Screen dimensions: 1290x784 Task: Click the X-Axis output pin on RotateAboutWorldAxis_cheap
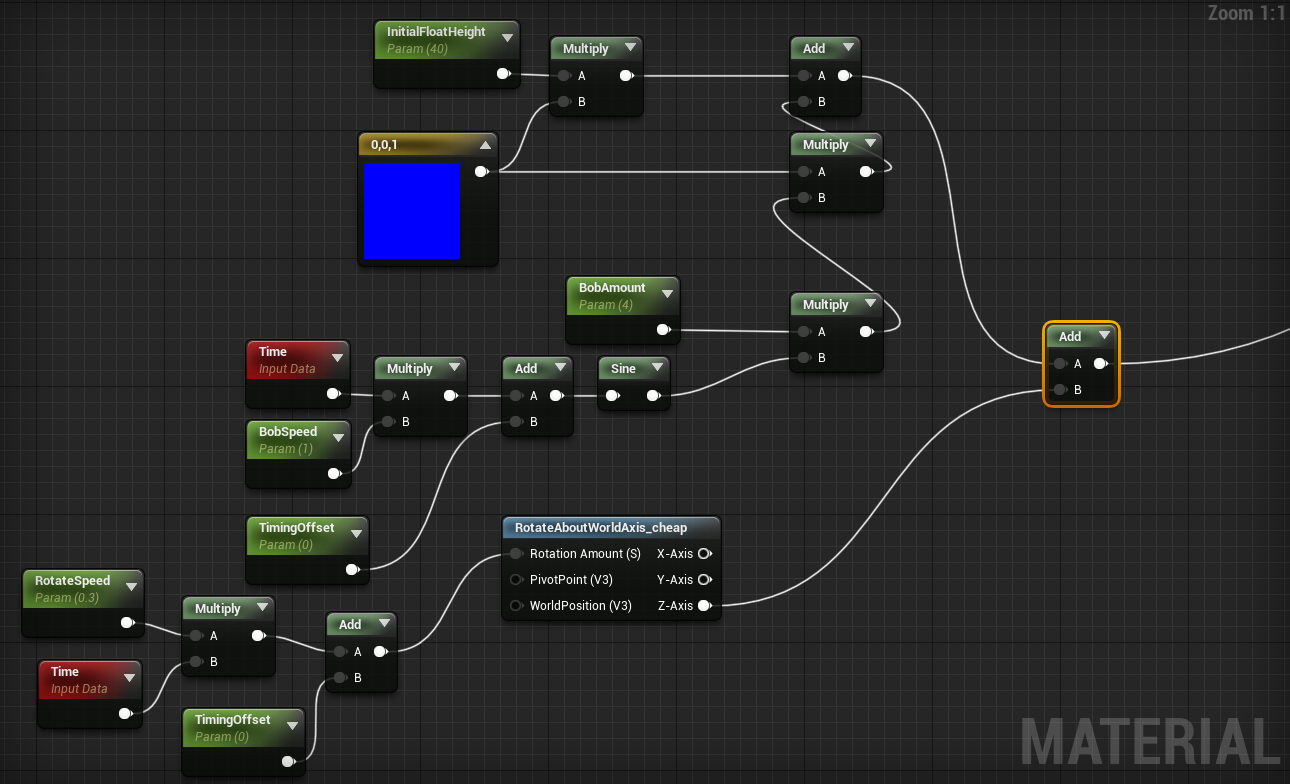coord(706,553)
